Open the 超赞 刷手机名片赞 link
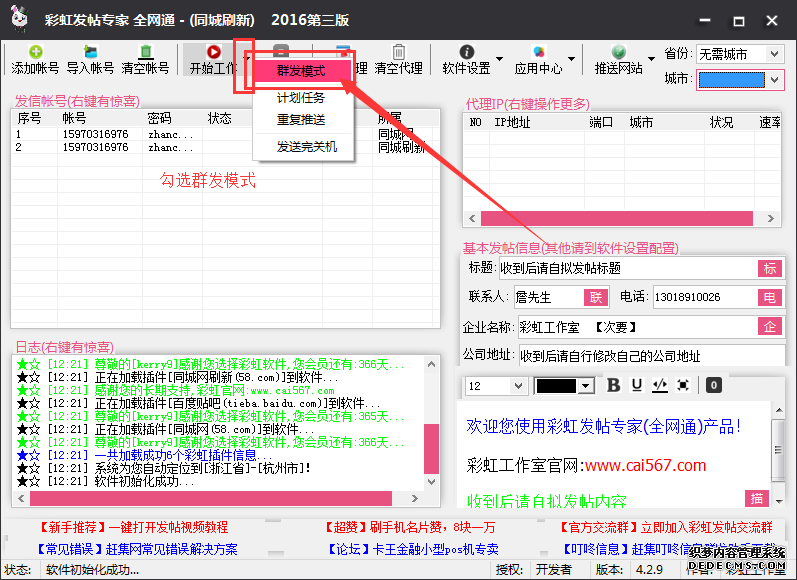 click(410, 527)
